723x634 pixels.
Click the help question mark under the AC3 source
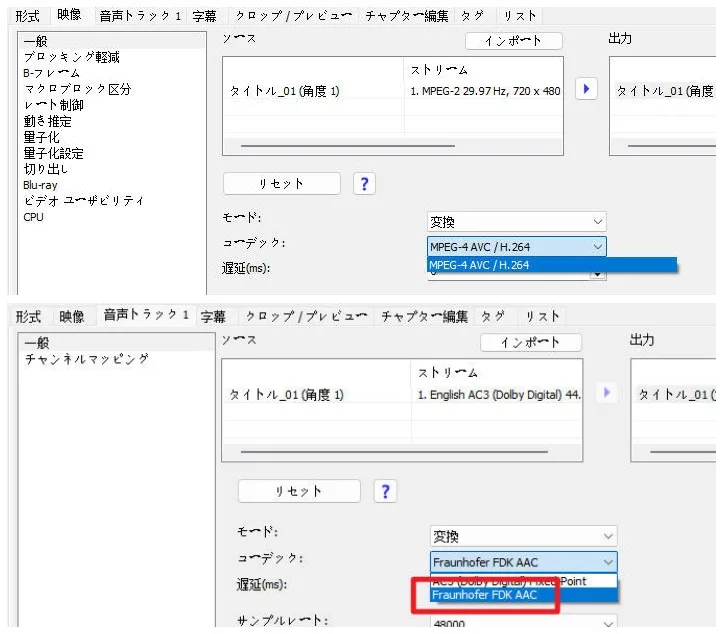point(385,491)
